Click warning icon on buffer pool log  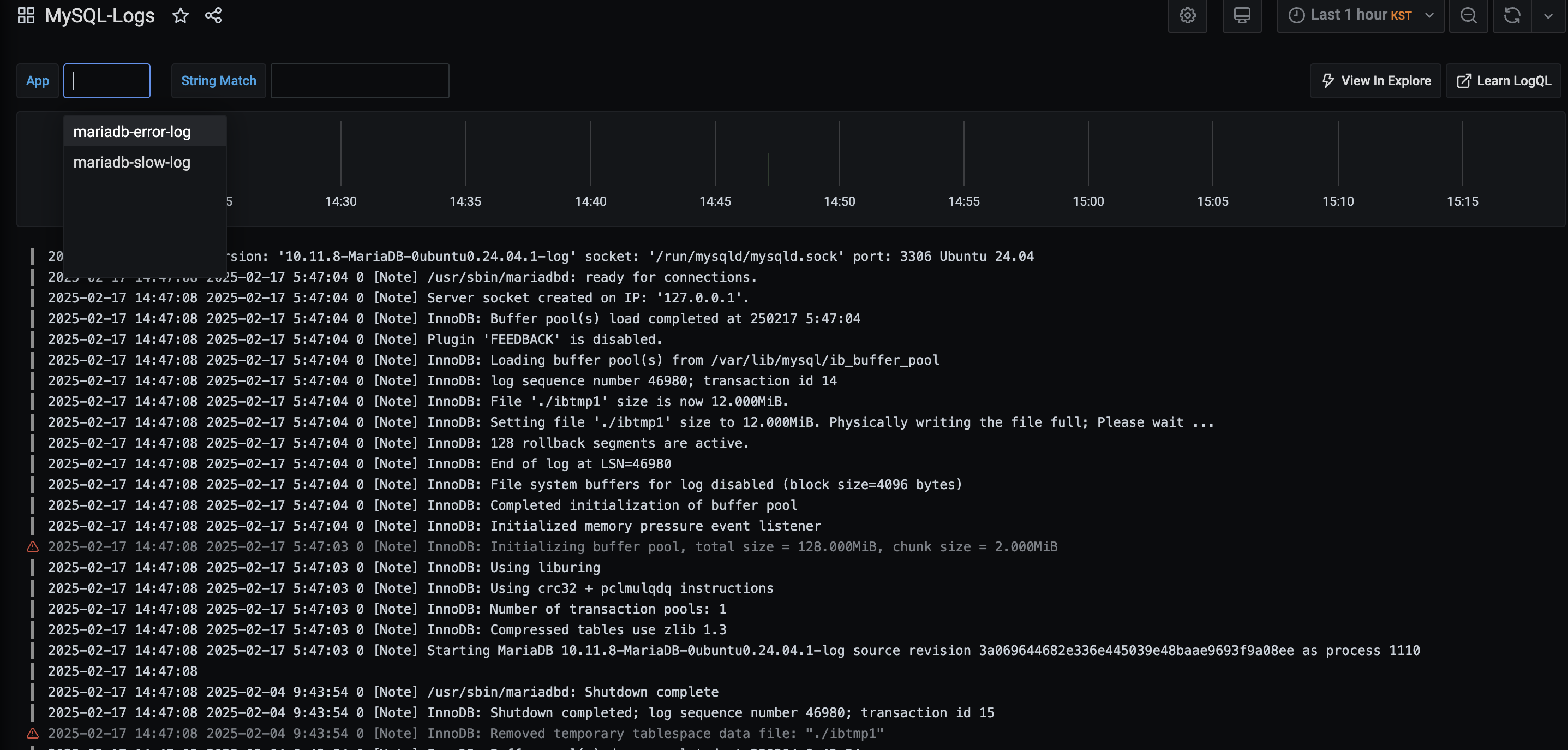[x=33, y=547]
